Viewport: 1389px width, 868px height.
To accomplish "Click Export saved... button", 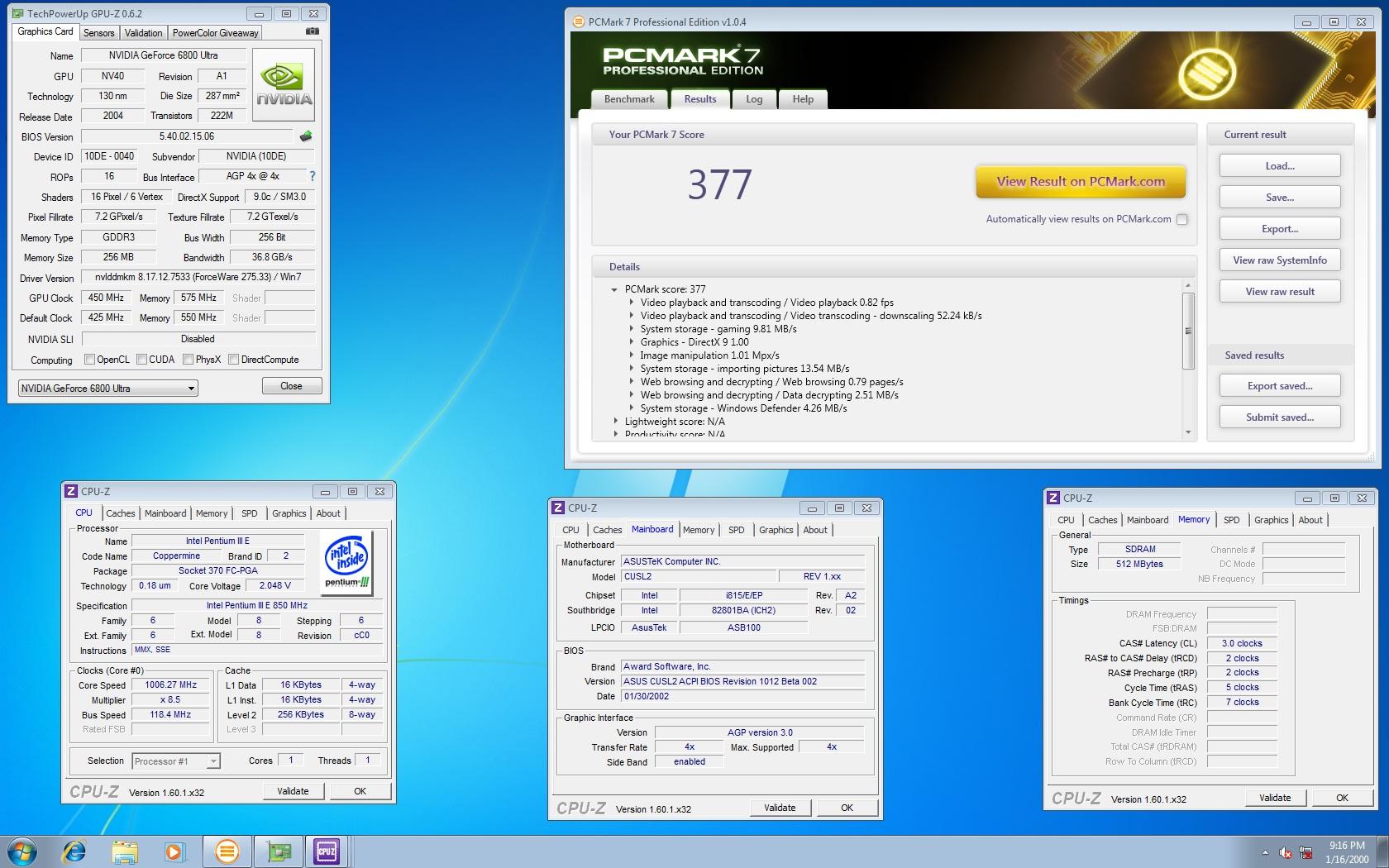I will coord(1280,386).
